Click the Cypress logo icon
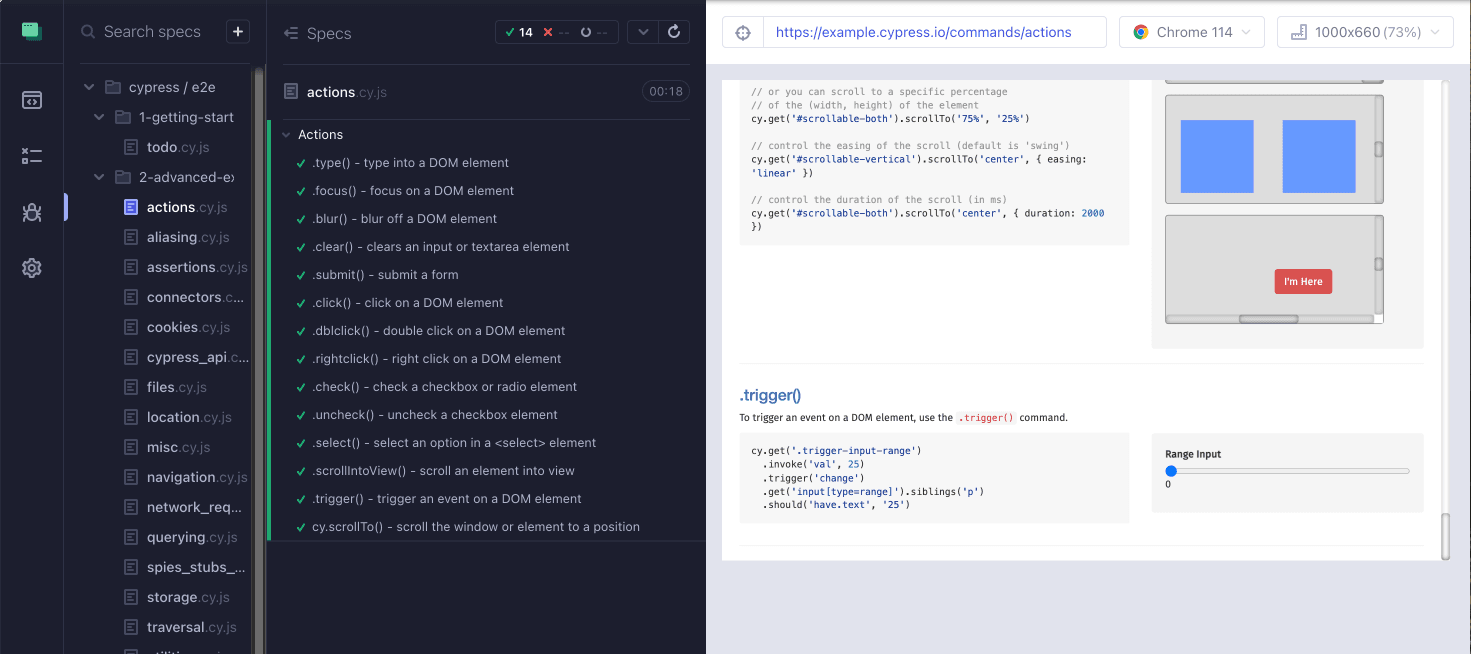The height and width of the screenshot is (654, 1472). [x=31, y=31]
